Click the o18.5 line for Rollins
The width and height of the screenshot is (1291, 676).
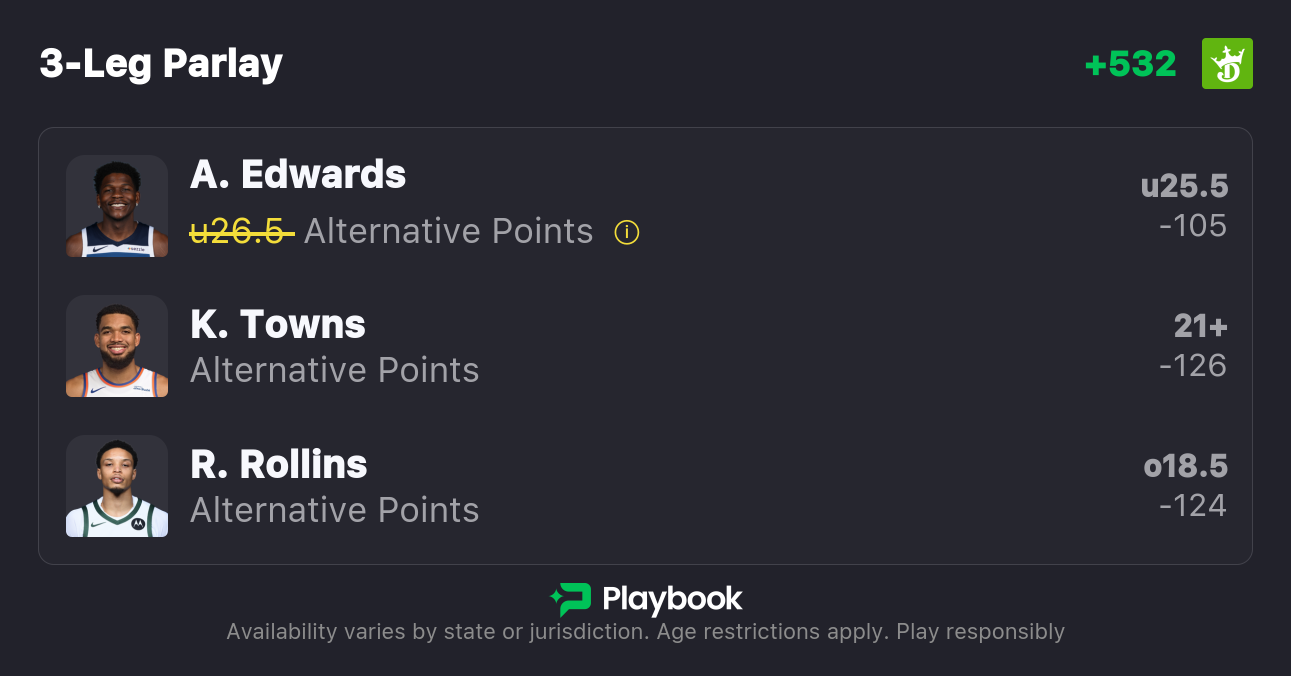click(x=1185, y=466)
